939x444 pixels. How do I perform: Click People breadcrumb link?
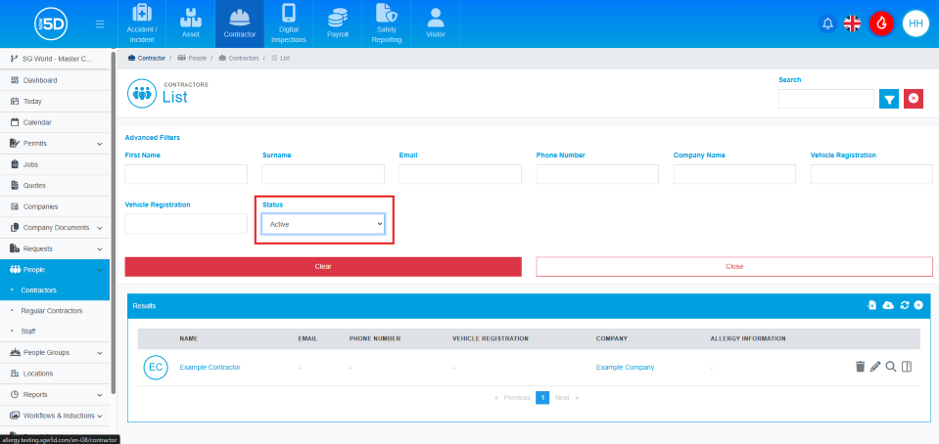[x=192, y=58]
